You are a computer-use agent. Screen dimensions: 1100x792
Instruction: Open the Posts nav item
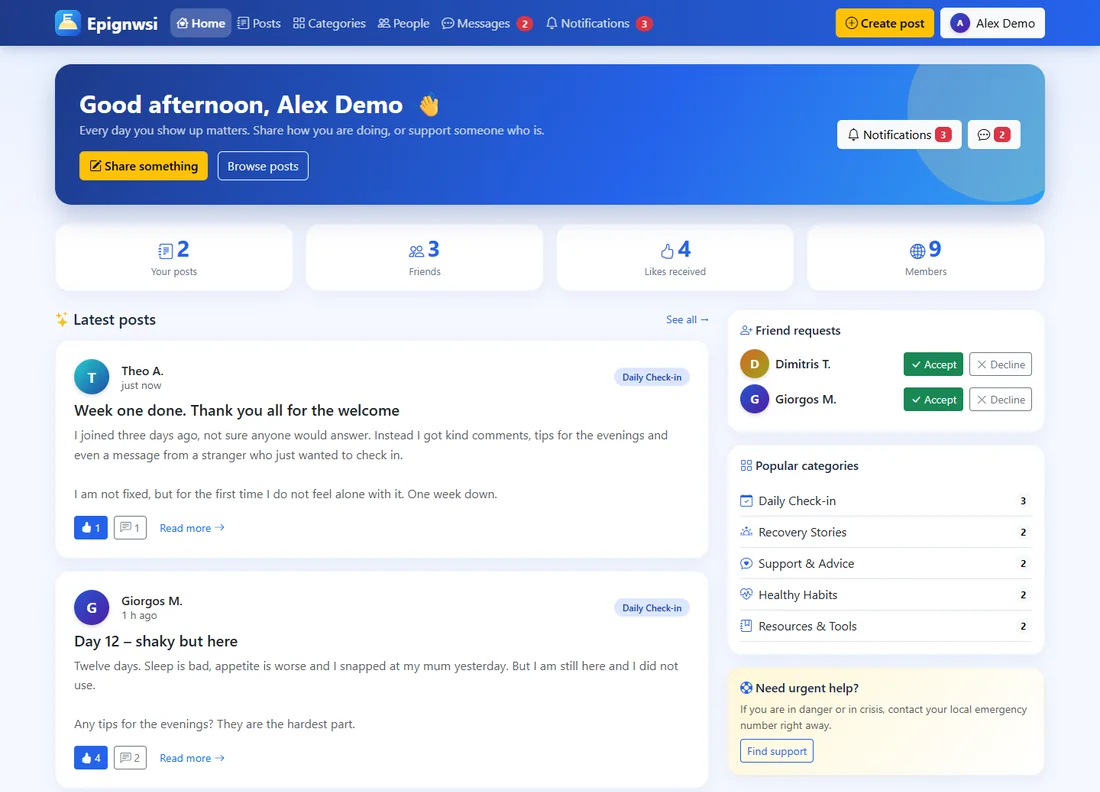pos(259,23)
